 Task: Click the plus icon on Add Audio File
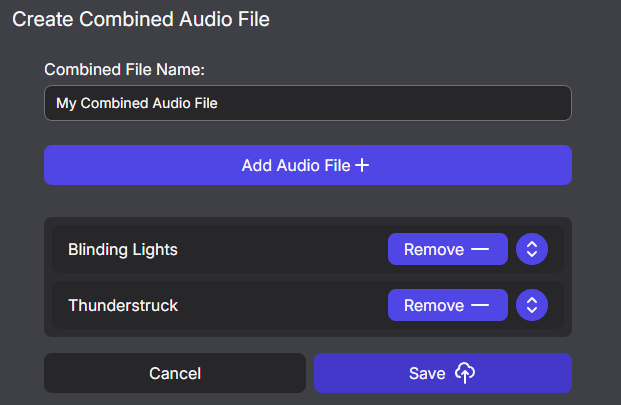(x=362, y=165)
